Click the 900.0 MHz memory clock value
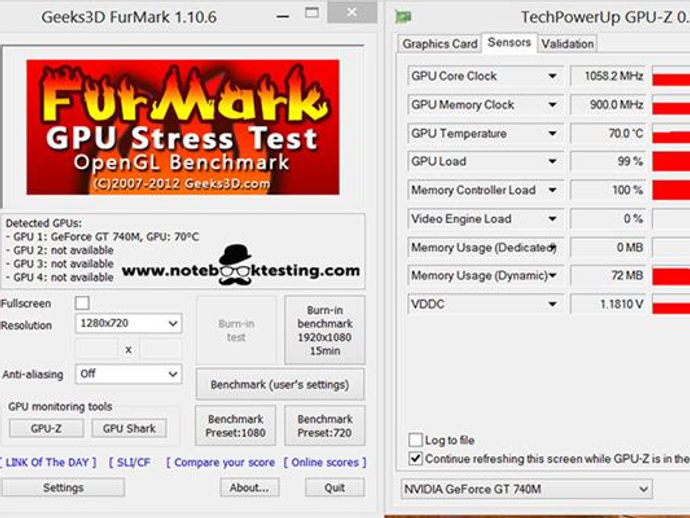The width and height of the screenshot is (690, 518). pos(608,105)
